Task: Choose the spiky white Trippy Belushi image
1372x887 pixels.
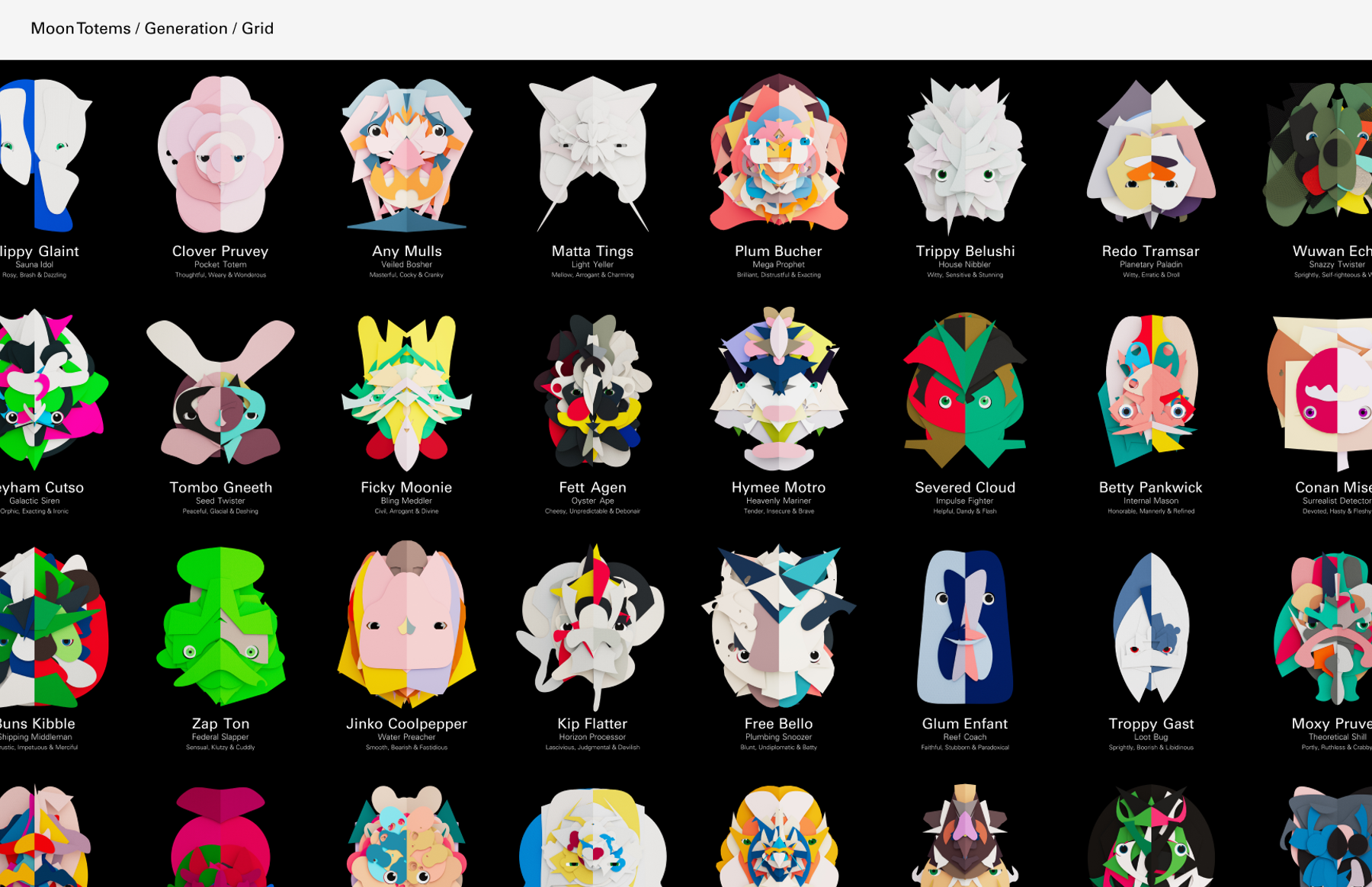Action: click(965, 155)
